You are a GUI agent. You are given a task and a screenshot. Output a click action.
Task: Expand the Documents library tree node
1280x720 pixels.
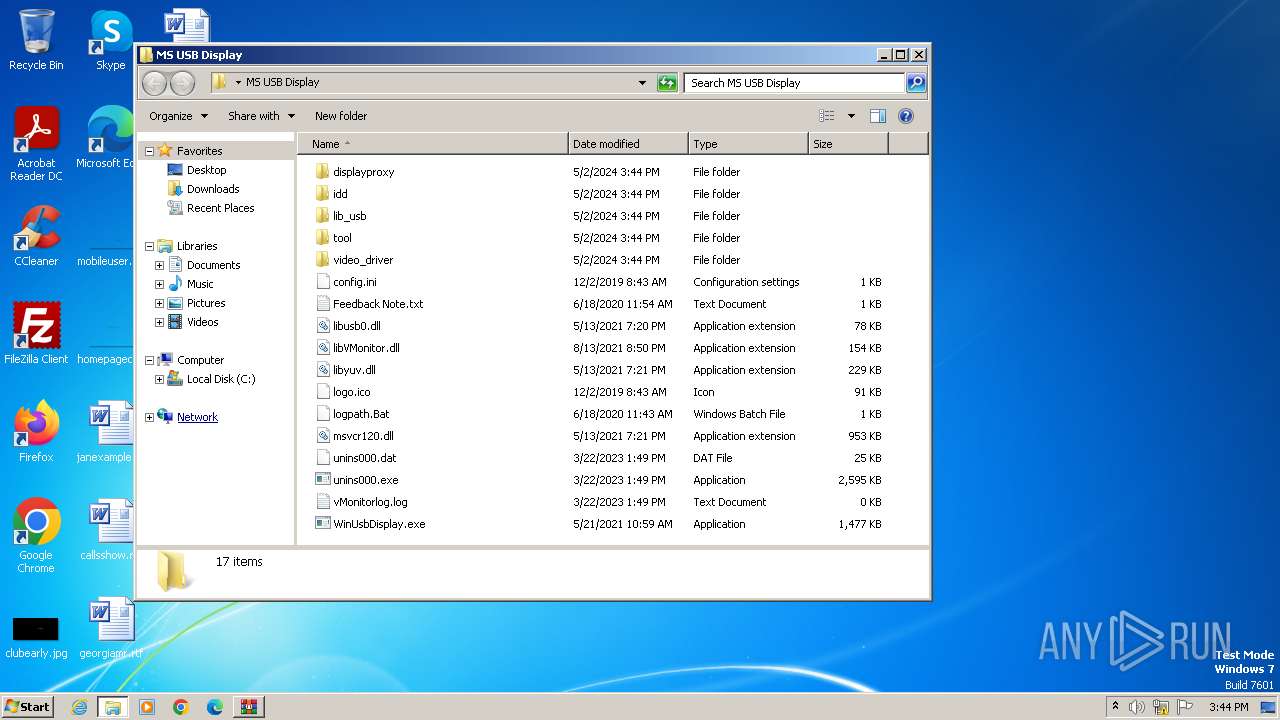pos(159,266)
